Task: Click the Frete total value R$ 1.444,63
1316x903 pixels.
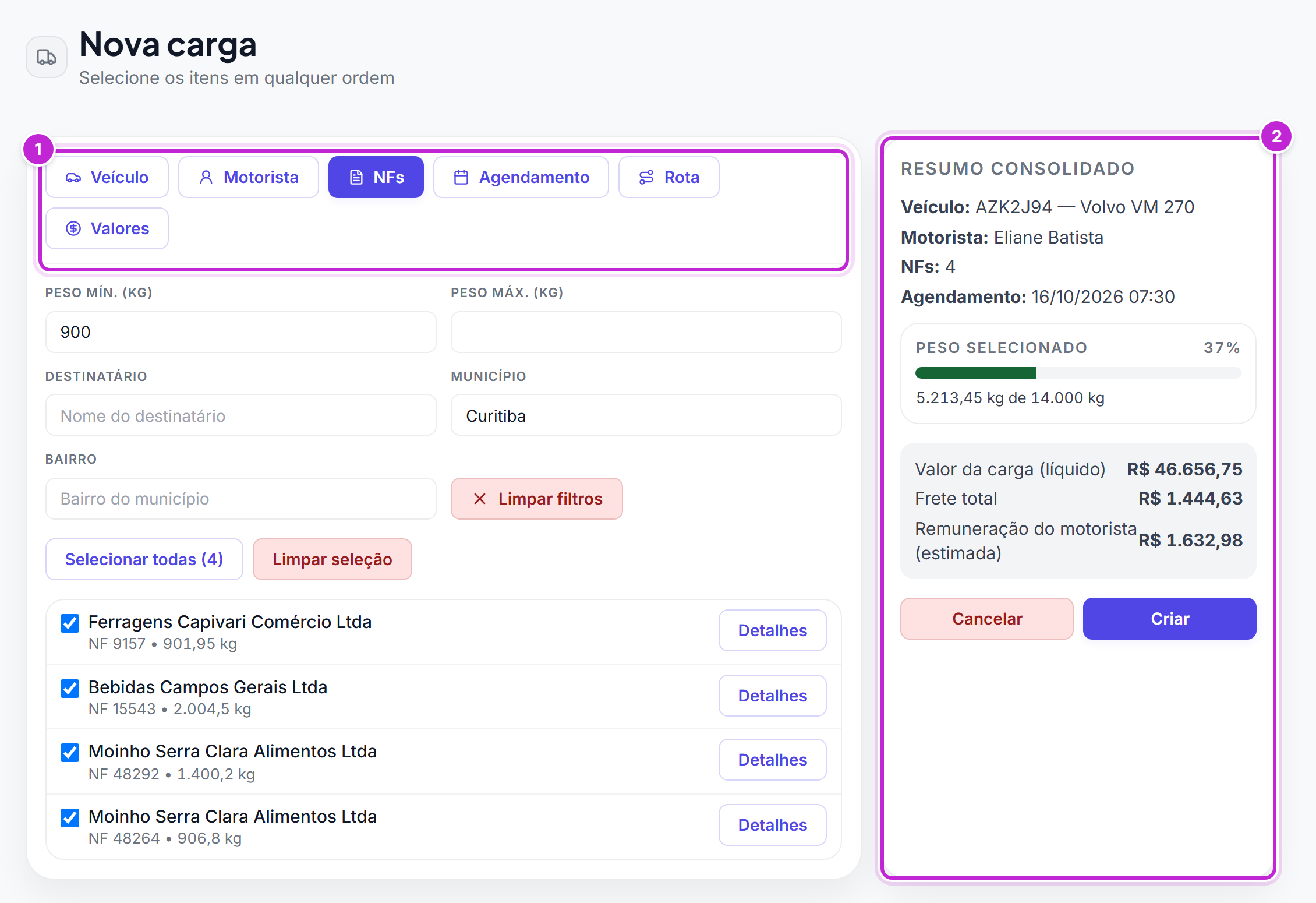Action: (x=1190, y=498)
